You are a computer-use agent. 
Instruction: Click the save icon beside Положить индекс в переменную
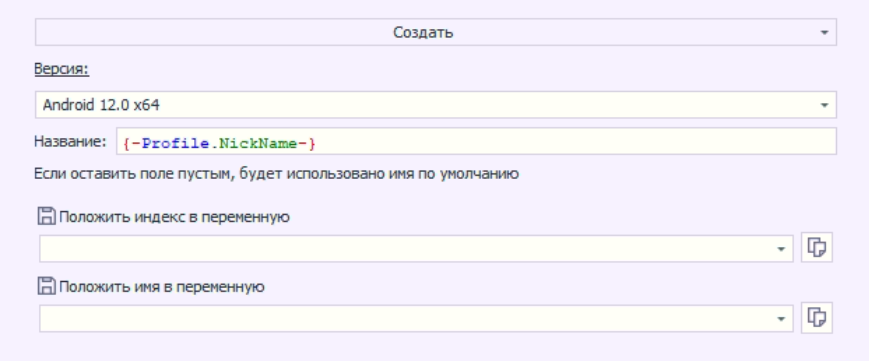[x=47, y=216]
